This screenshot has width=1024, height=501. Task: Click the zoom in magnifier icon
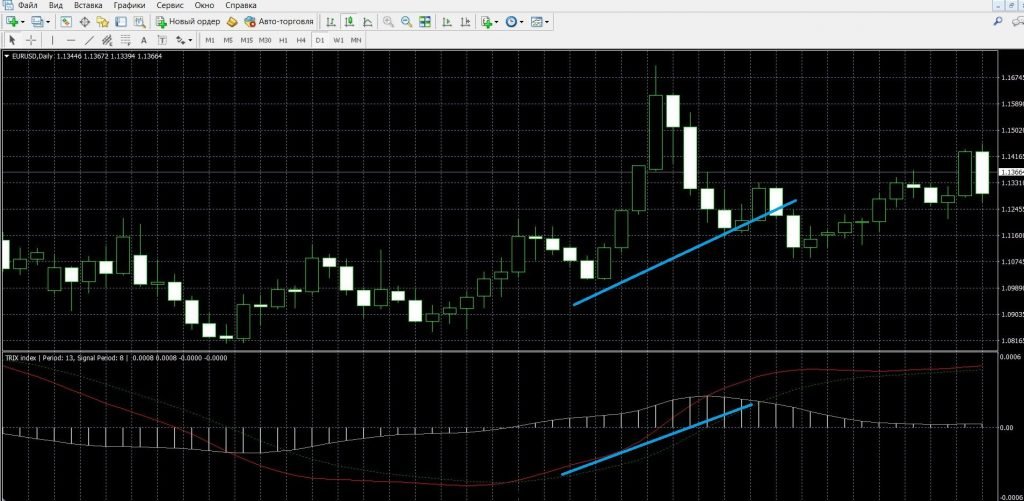click(388, 21)
